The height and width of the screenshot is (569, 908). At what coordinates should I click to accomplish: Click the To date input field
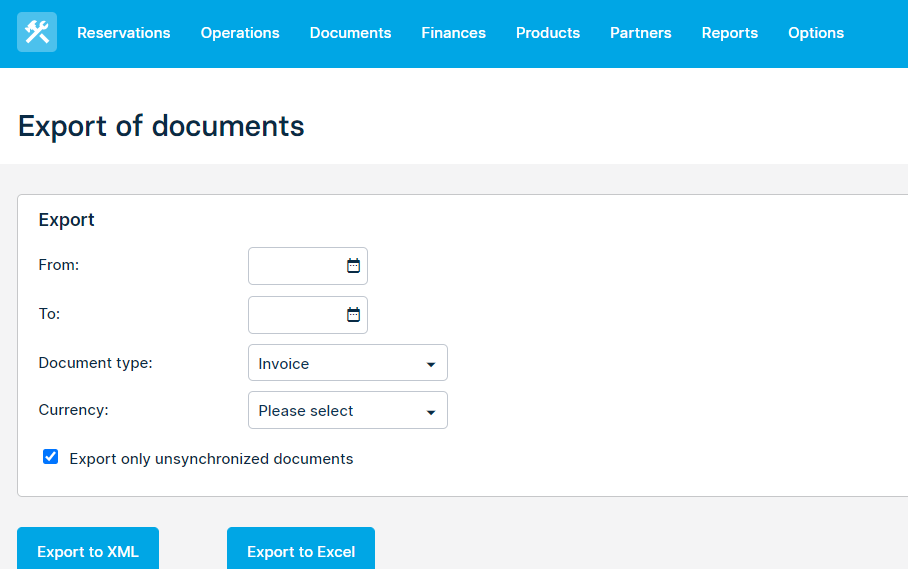(307, 315)
